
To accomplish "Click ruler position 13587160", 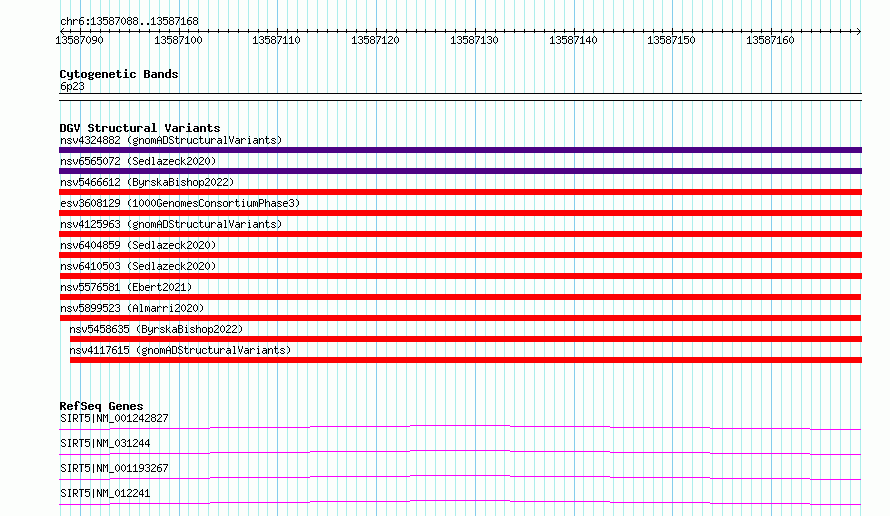I will coord(770,40).
